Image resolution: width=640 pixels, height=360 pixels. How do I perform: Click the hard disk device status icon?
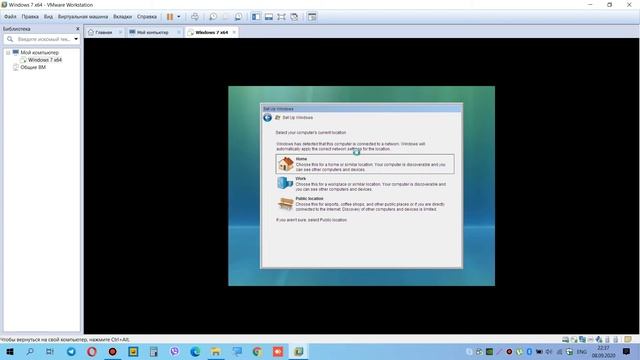coord(565,339)
